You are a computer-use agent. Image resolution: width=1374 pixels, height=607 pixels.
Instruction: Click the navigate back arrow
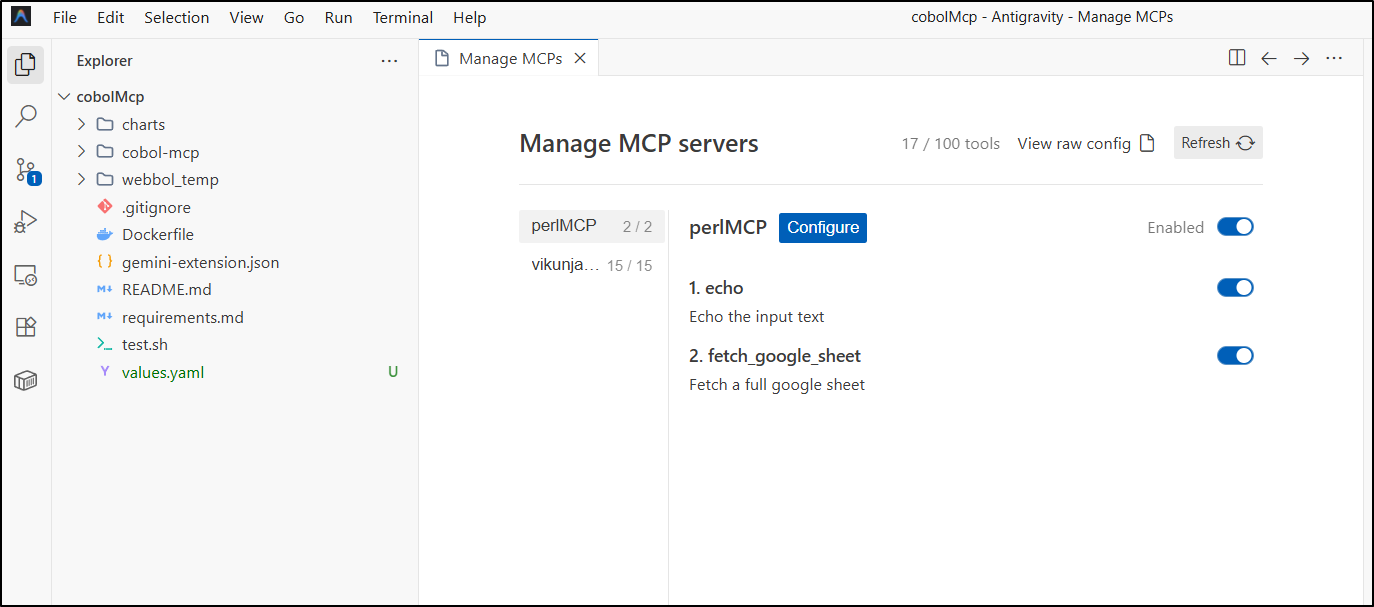(1269, 58)
